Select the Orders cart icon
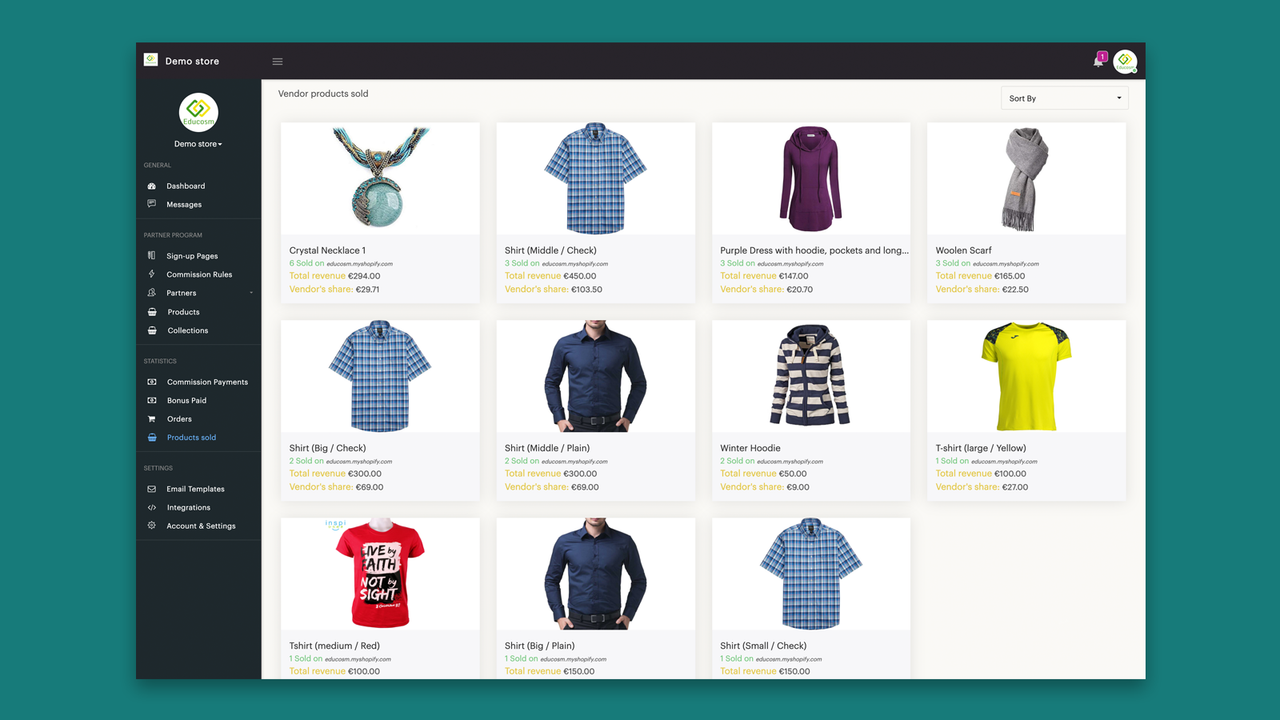Viewport: 1280px width, 720px height. pos(152,418)
